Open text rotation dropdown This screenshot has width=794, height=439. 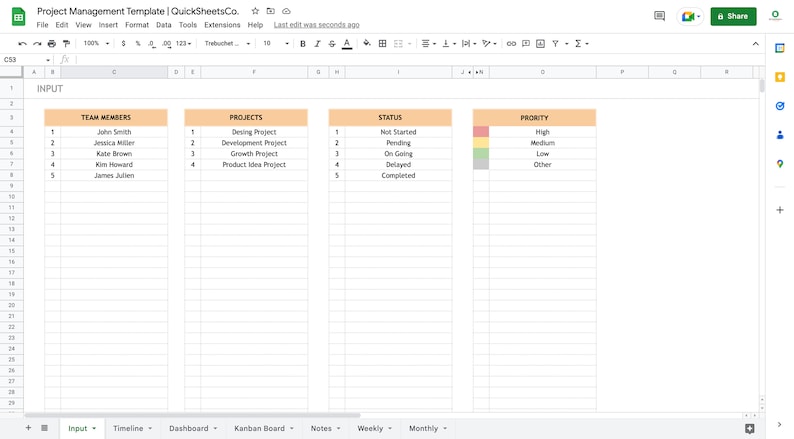(489, 44)
